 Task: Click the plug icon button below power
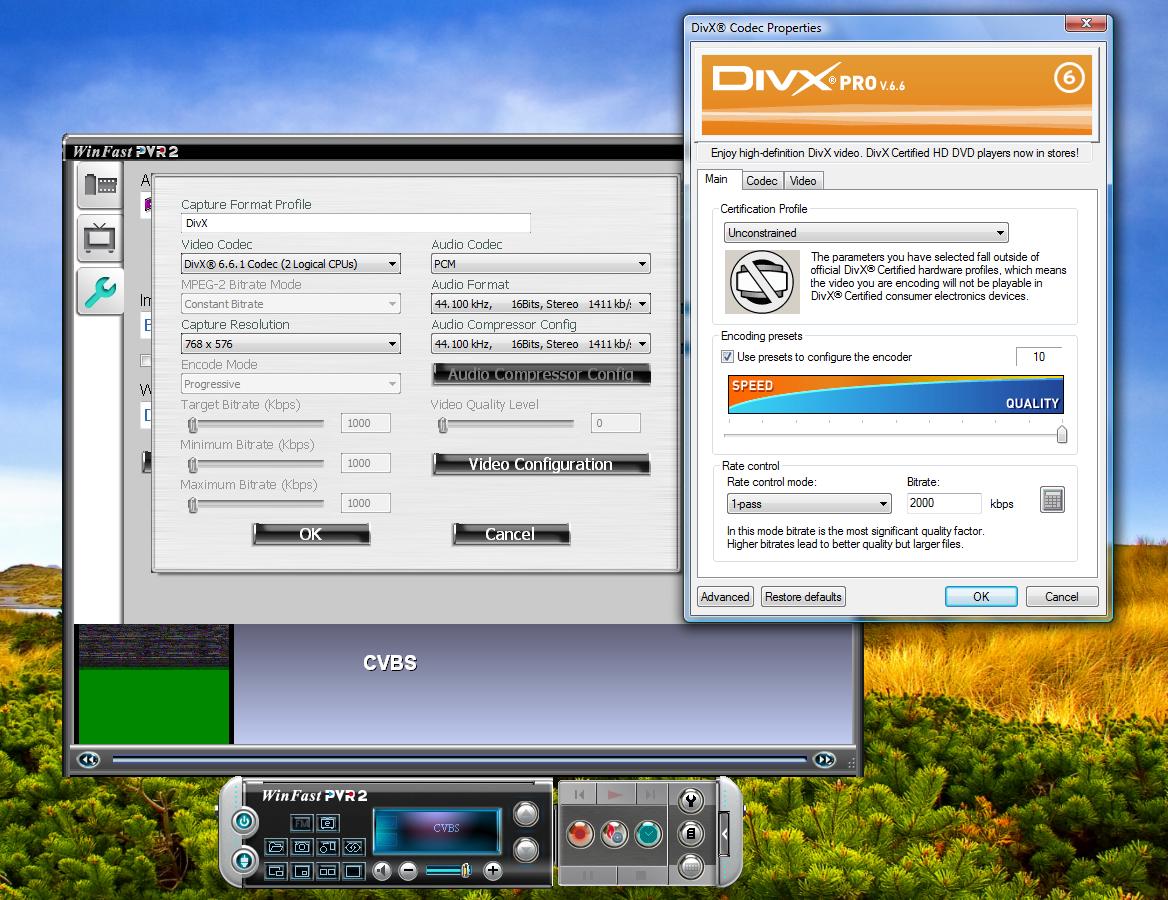pos(244,861)
